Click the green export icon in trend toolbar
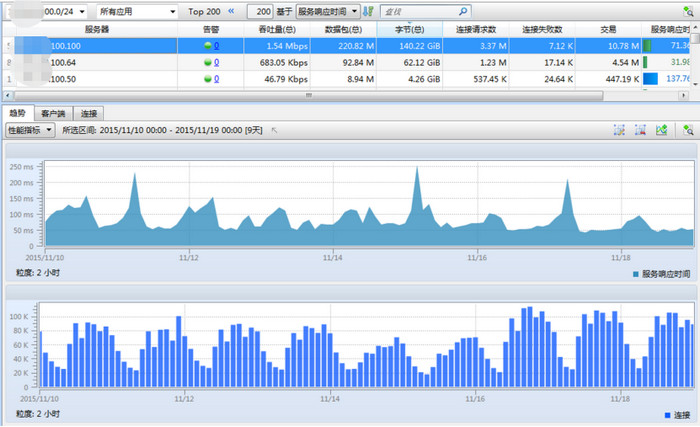Viewport: 700px width, 427px height. (661, 130)
